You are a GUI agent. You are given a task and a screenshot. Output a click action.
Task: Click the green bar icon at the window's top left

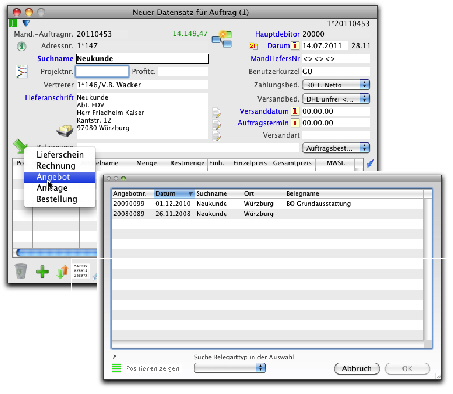tap(13, 23)
